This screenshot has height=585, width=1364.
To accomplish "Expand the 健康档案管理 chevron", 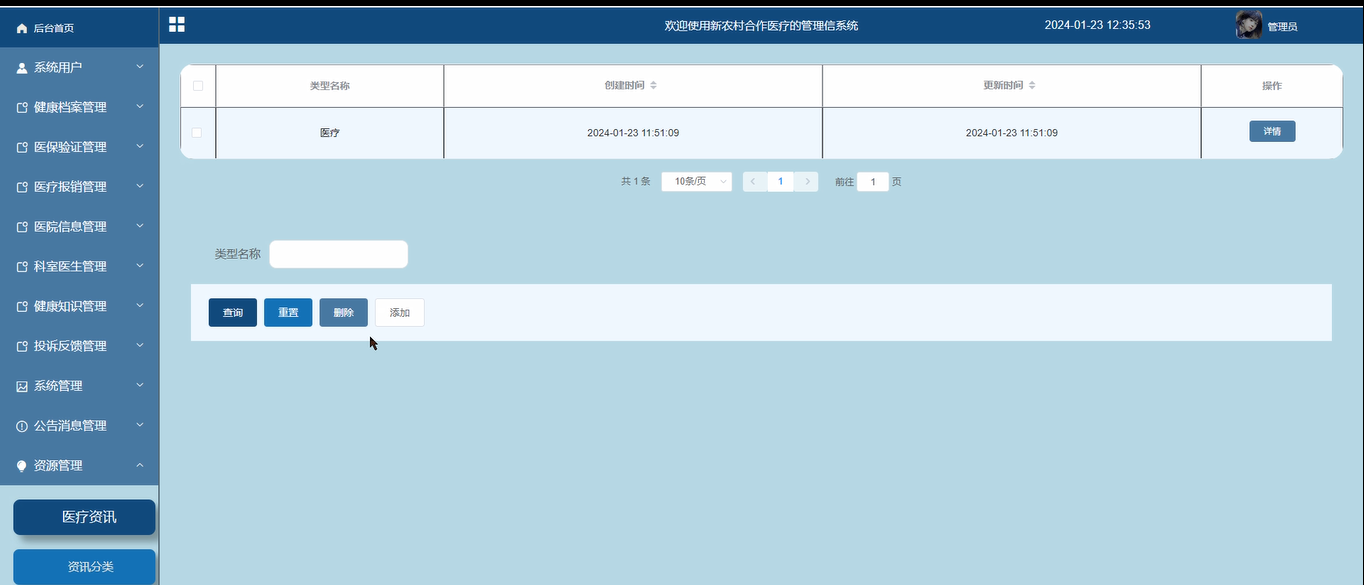I will point(140,106).
